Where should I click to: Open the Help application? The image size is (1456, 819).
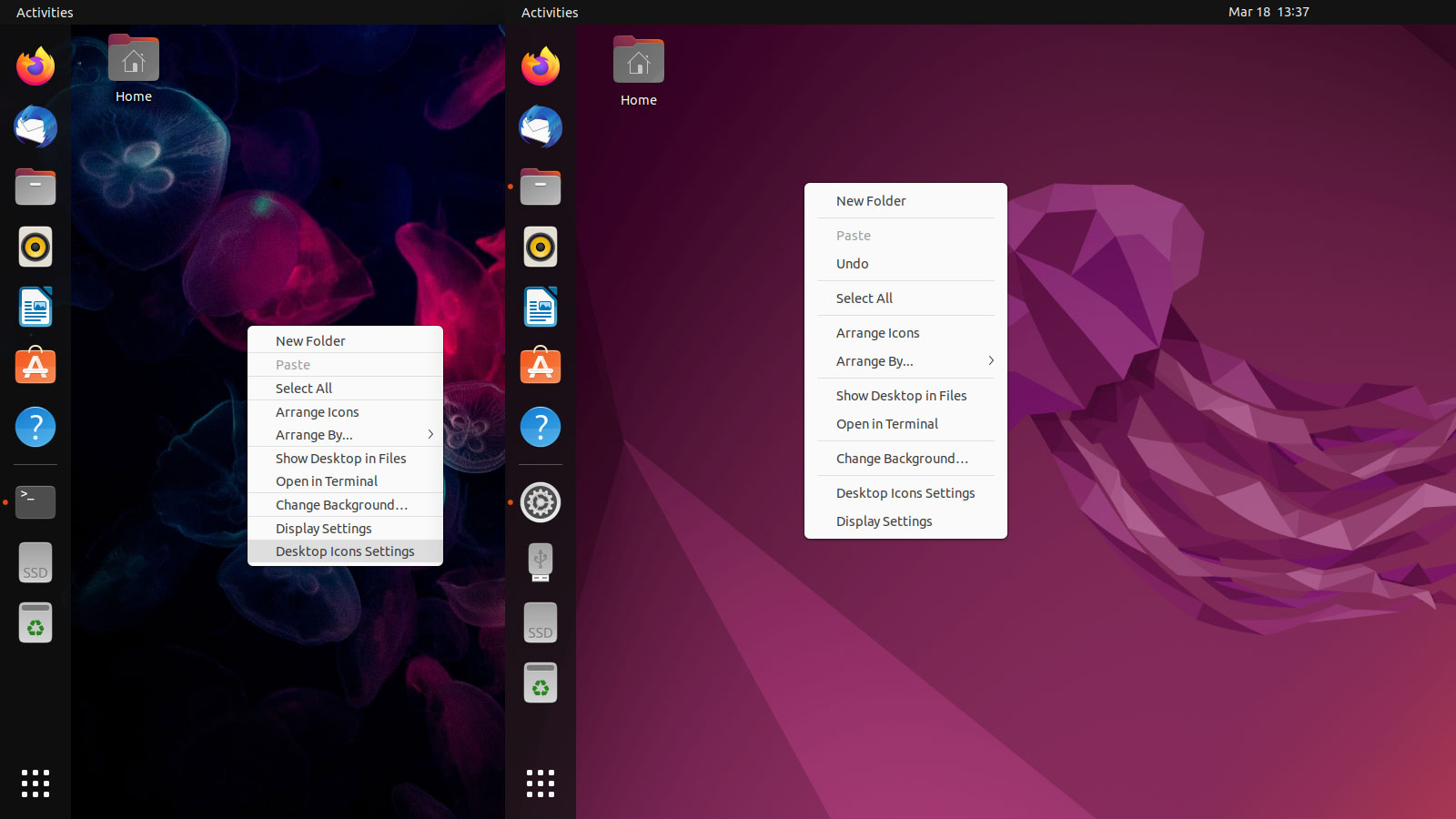(35, 427)
